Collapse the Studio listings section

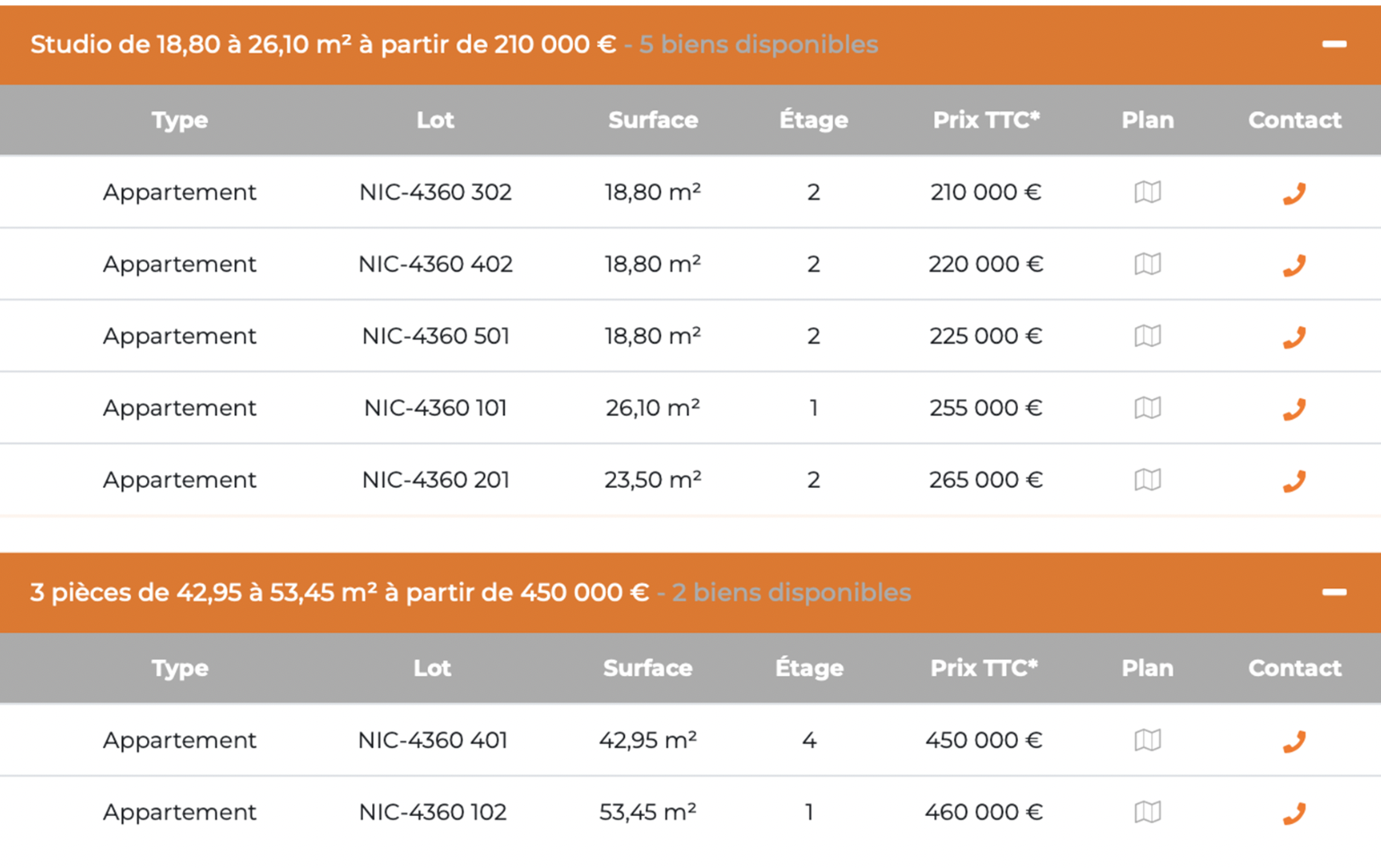[1333, 44]
